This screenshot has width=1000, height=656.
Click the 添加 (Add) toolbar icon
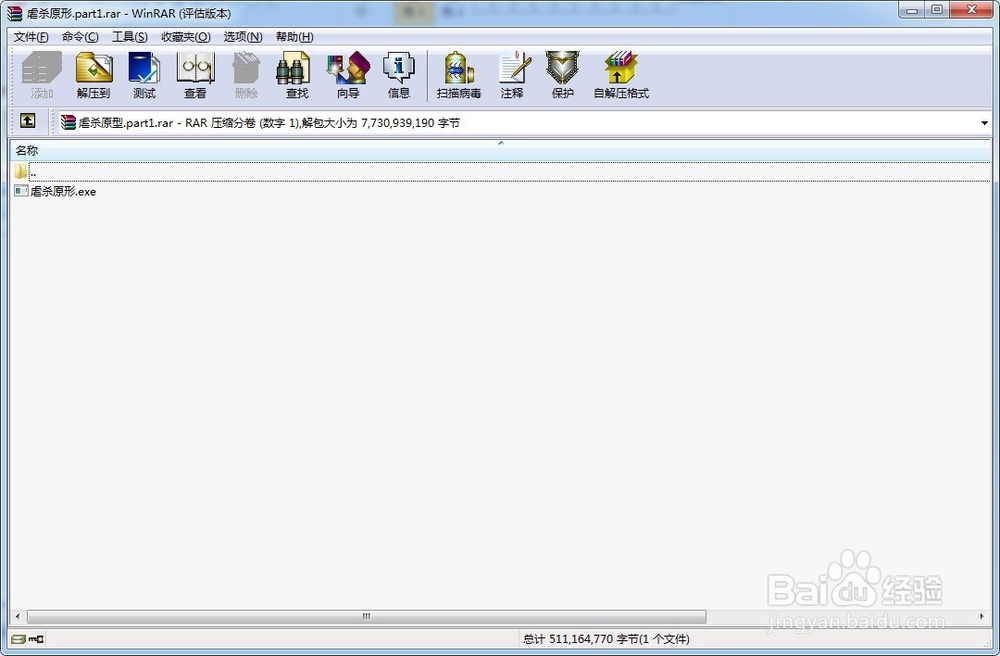(x=42, y=75)
